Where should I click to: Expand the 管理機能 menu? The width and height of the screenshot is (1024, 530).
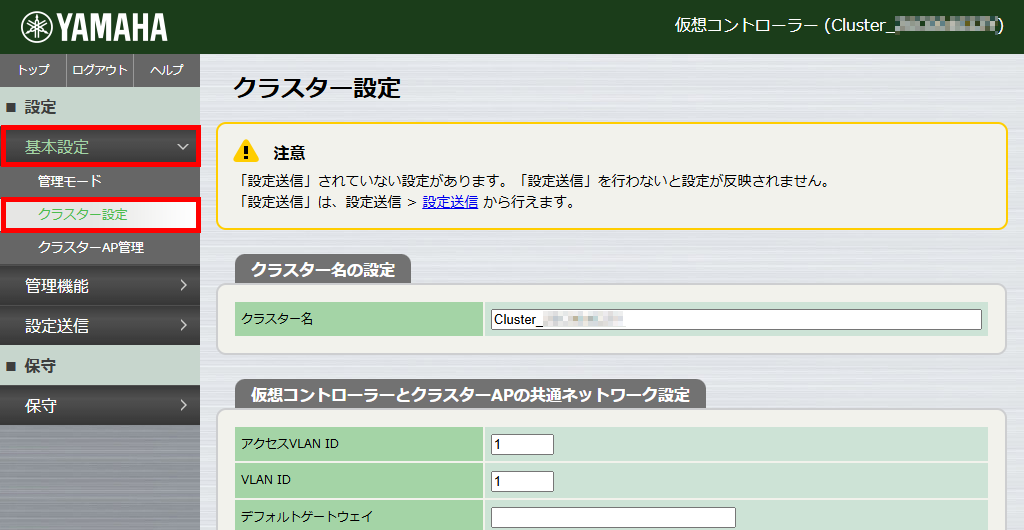pos(100,286)
